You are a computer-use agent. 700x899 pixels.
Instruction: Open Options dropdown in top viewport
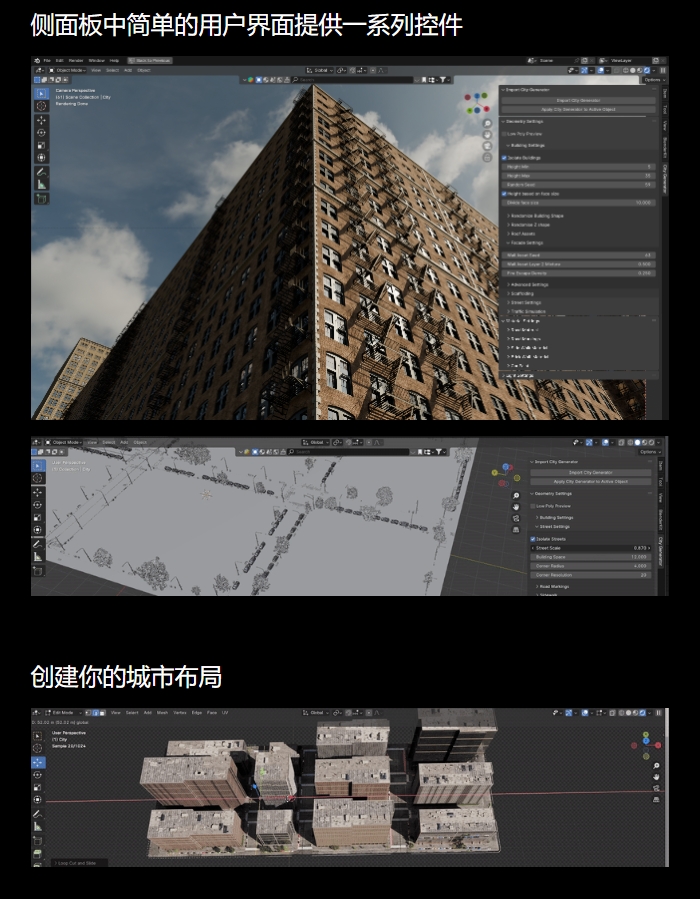coord(653,80)
